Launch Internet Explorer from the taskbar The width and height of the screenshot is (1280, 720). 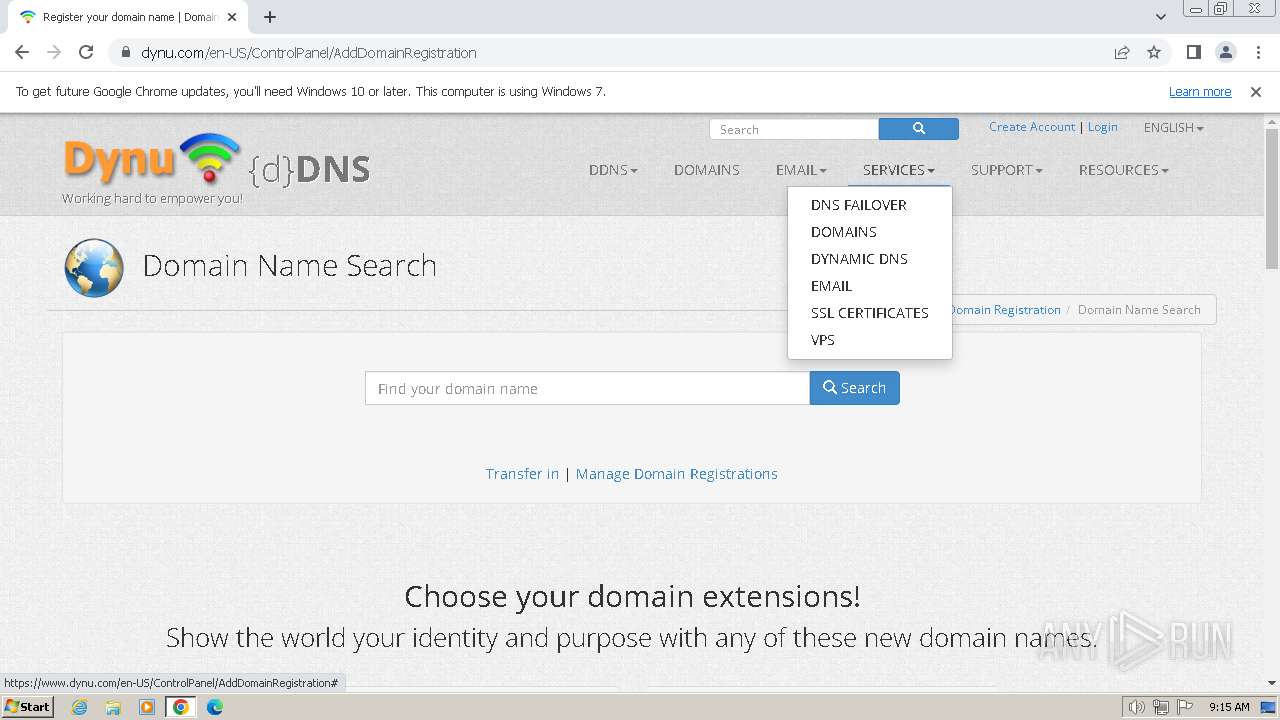80,707
